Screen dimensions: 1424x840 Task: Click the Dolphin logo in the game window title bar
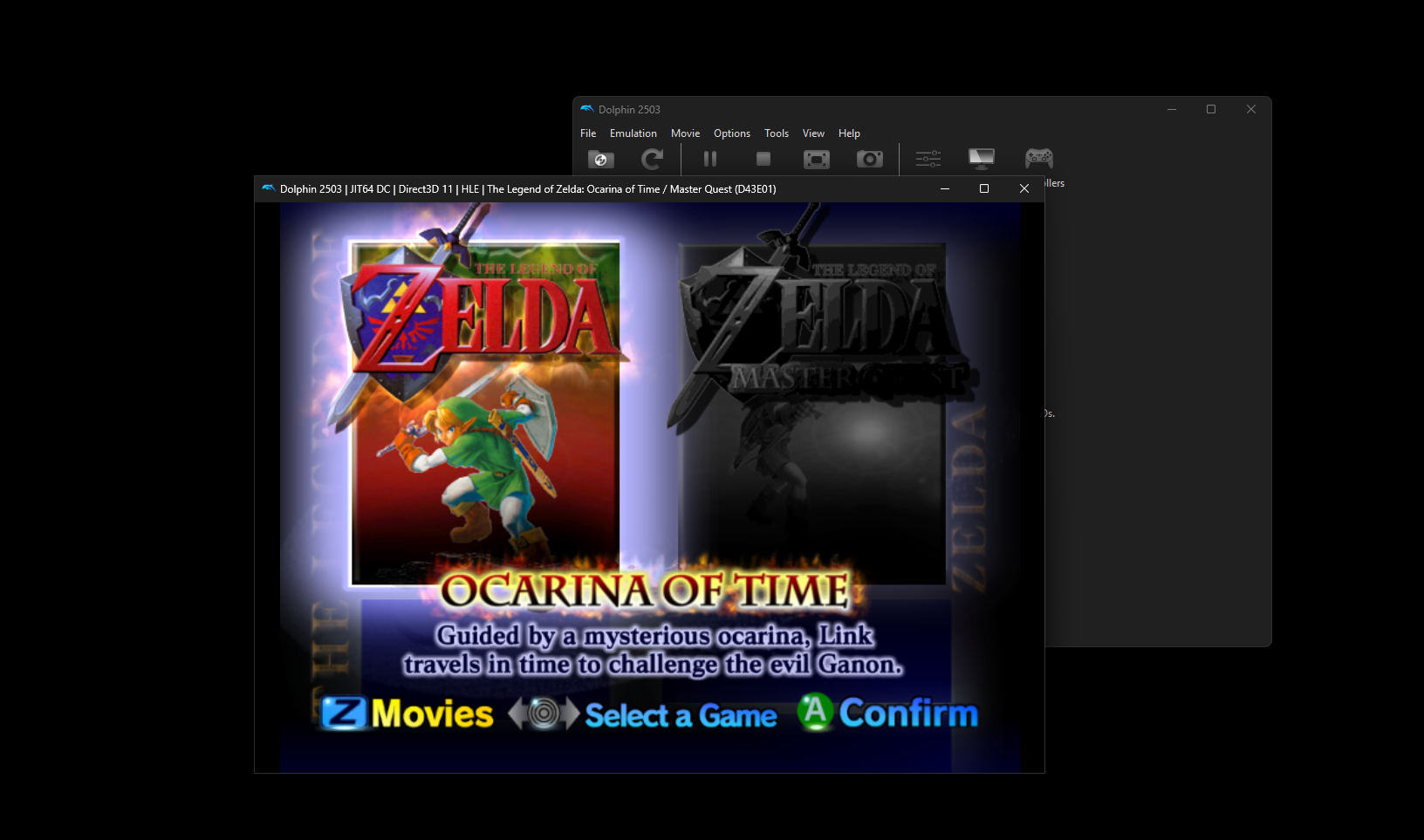(x=269, y=188)
